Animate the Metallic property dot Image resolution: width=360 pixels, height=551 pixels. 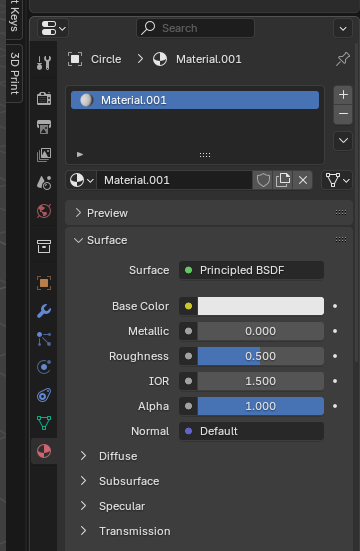[x=335, y=331]
